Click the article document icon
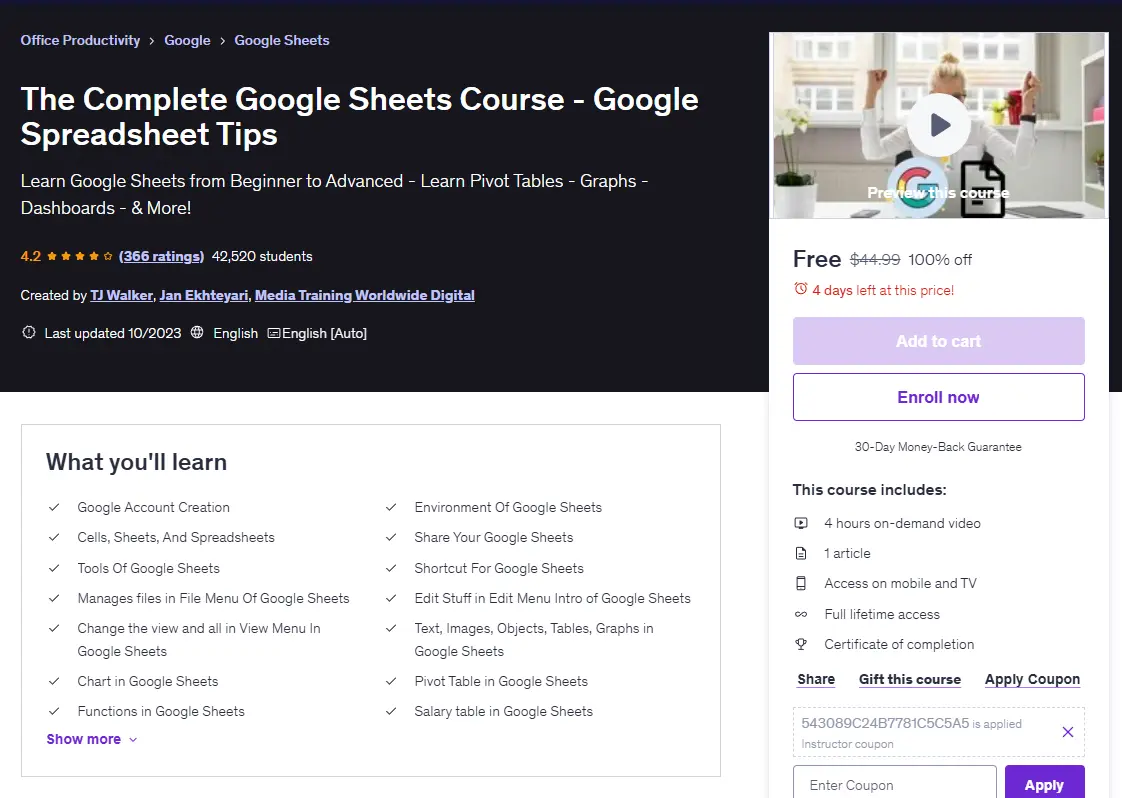The width and height of the screenshot is (1122, 798). 801,553
